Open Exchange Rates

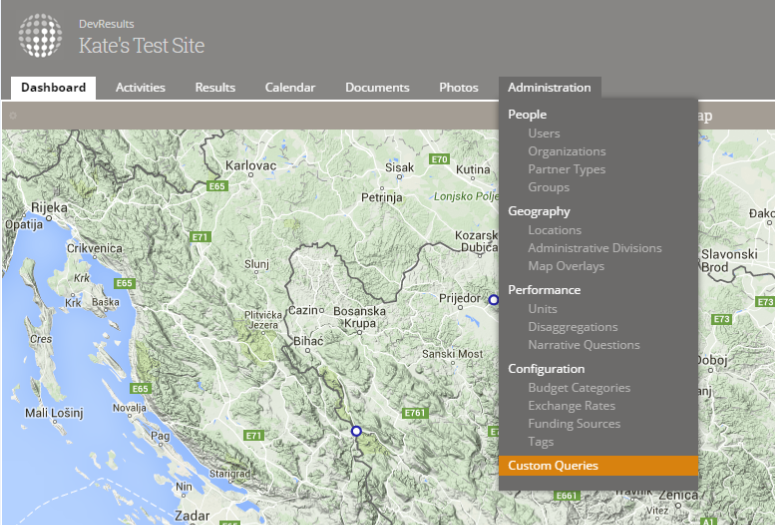571,406
